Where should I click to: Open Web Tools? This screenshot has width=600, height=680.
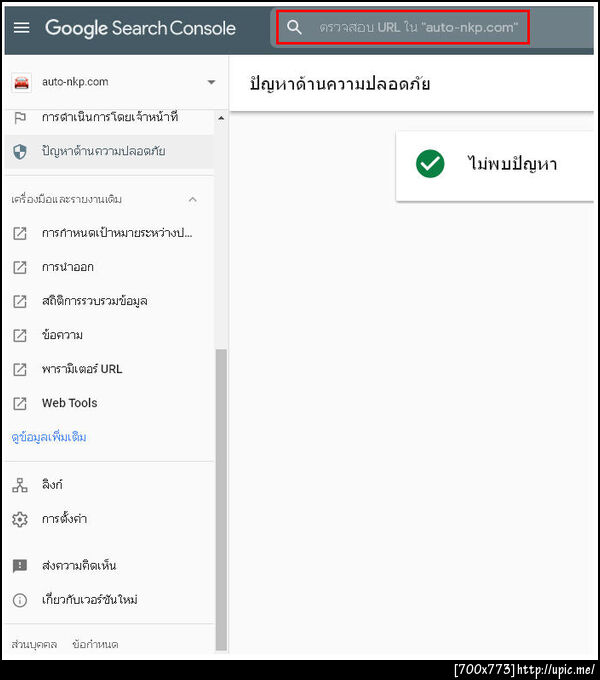pyautogui.click(x=70, y=403)
